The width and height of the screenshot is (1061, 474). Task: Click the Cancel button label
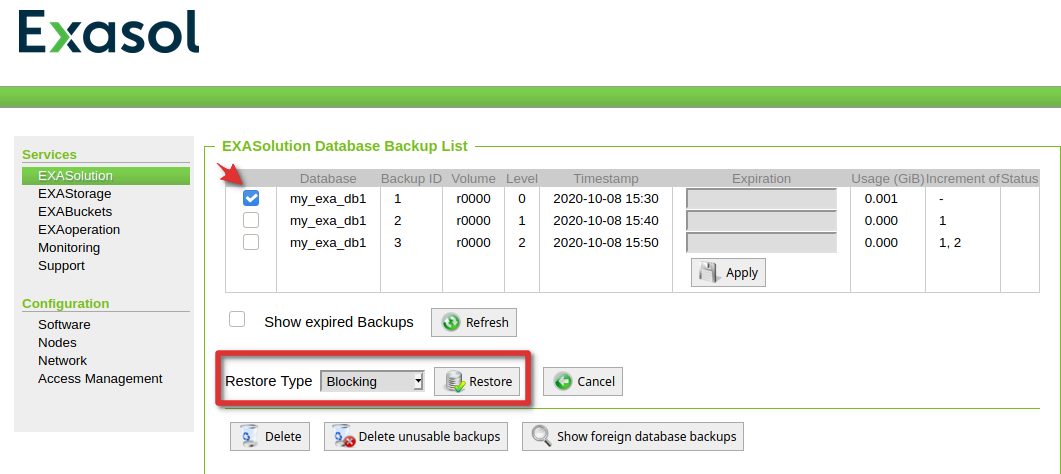pos(595,381)
